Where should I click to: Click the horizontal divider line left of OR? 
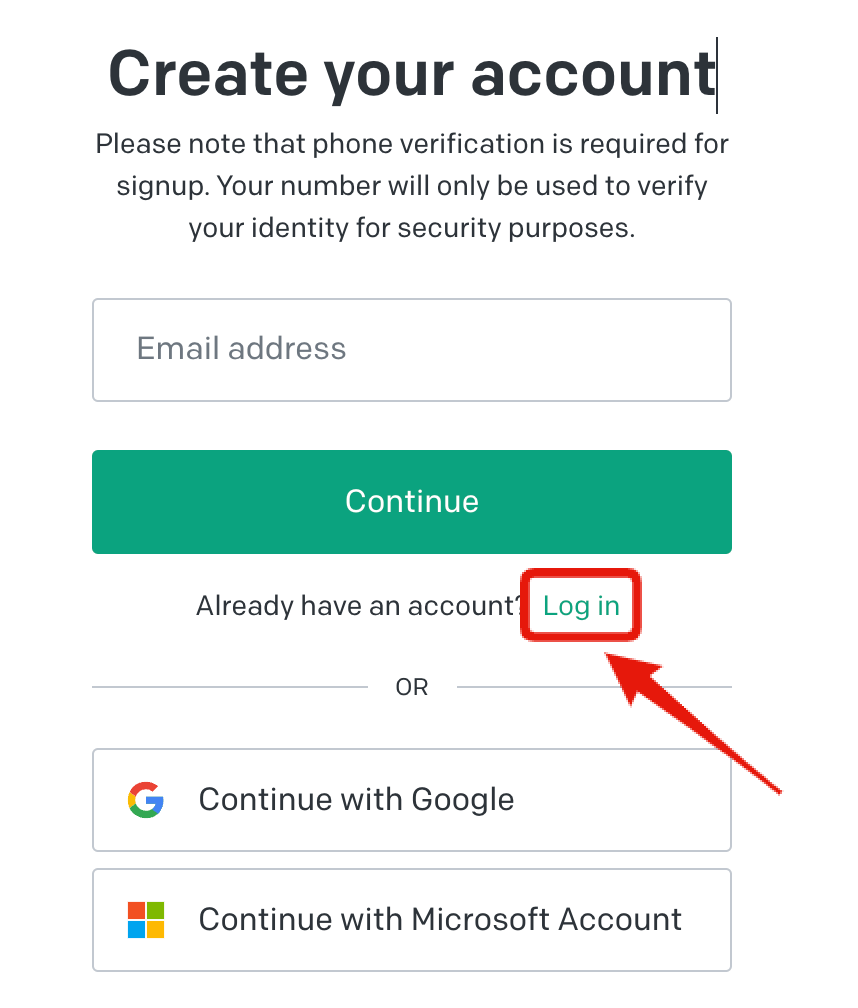230,687
